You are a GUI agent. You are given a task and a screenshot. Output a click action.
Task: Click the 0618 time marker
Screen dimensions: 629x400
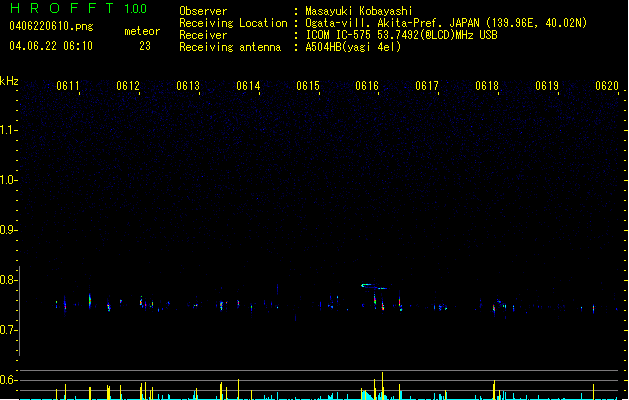487,86
